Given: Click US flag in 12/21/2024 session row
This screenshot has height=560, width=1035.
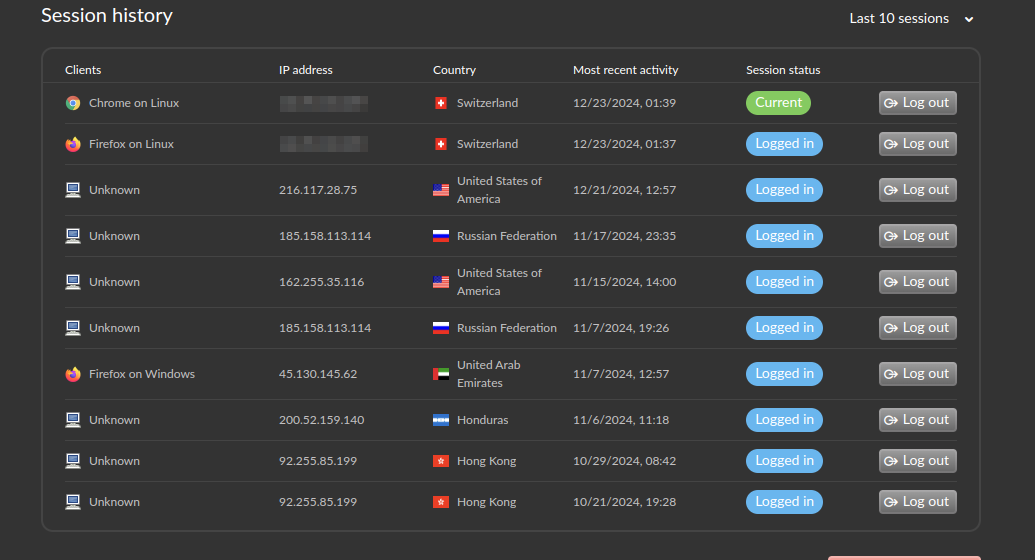Looking at the screenshot, I should point(441,190).
